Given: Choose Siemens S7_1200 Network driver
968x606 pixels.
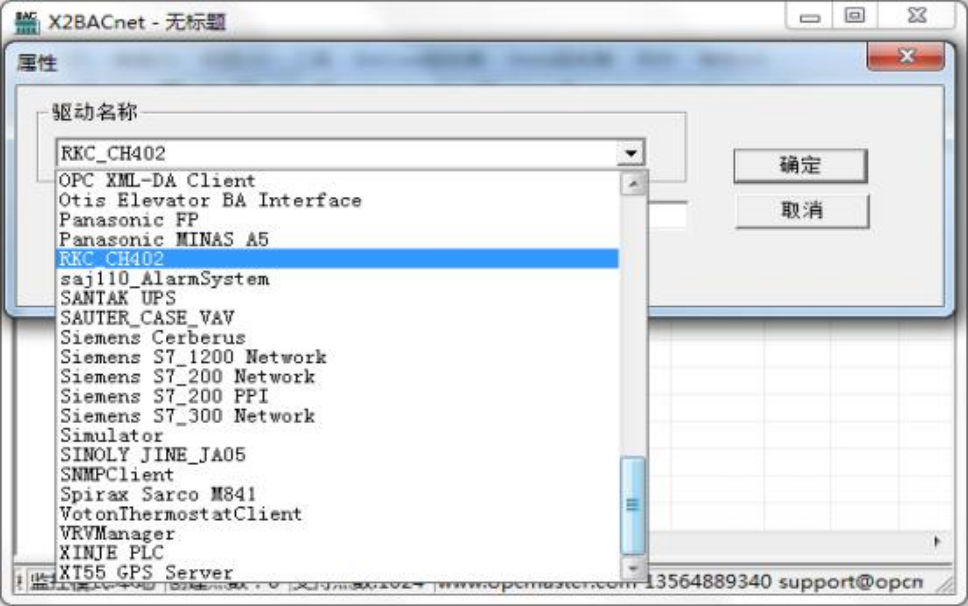Looking at the screenshot, I should click(x=338, y=357).
